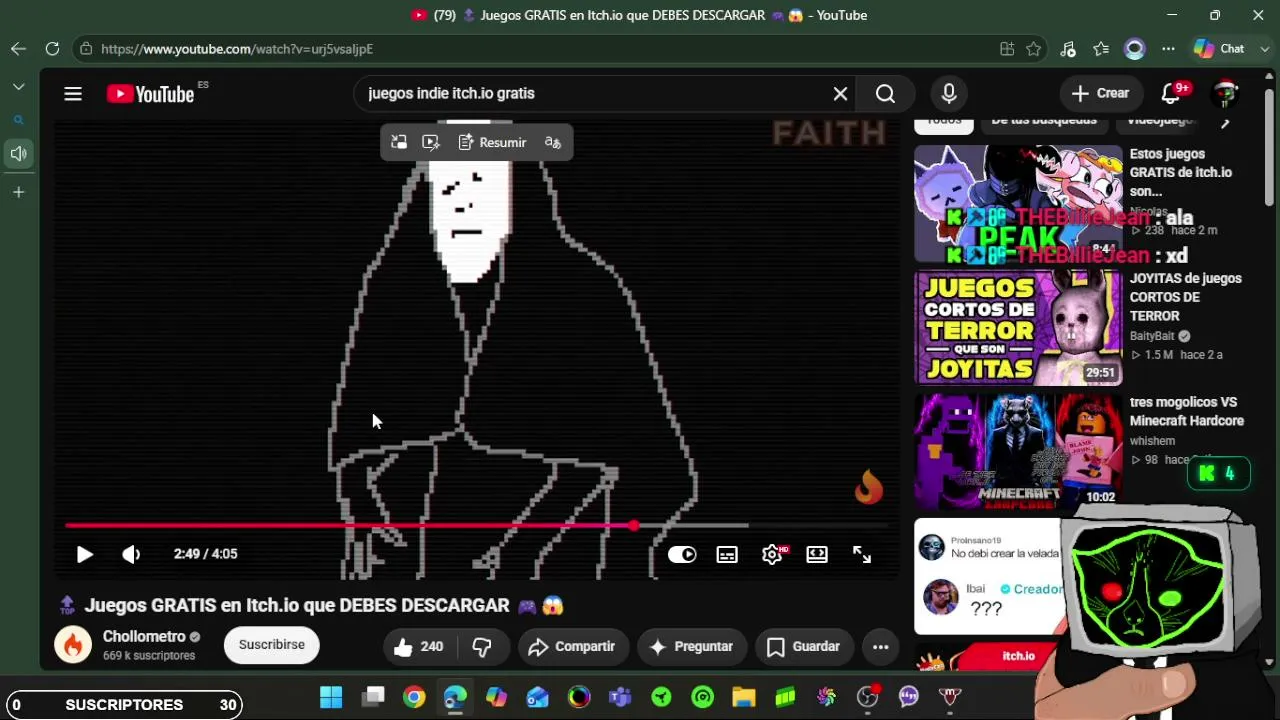Image resolution: width=1280 pixels, height=720 pixels.
Task: Open the Favorites list
Action: click(x=1101, y=49)
